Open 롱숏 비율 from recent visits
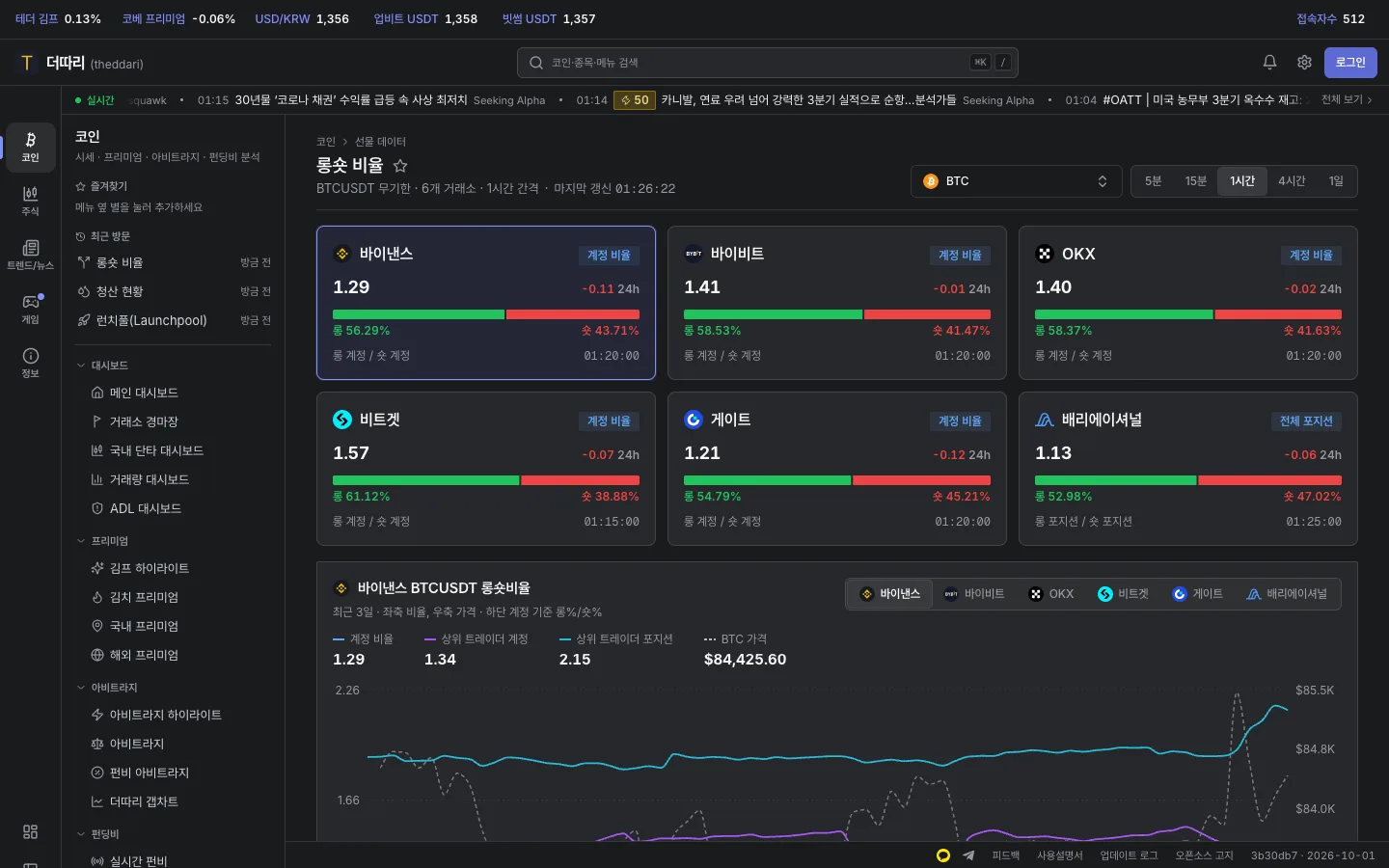Image resolution: width=1389 pixels, height=868 pixels. (174, 262)
